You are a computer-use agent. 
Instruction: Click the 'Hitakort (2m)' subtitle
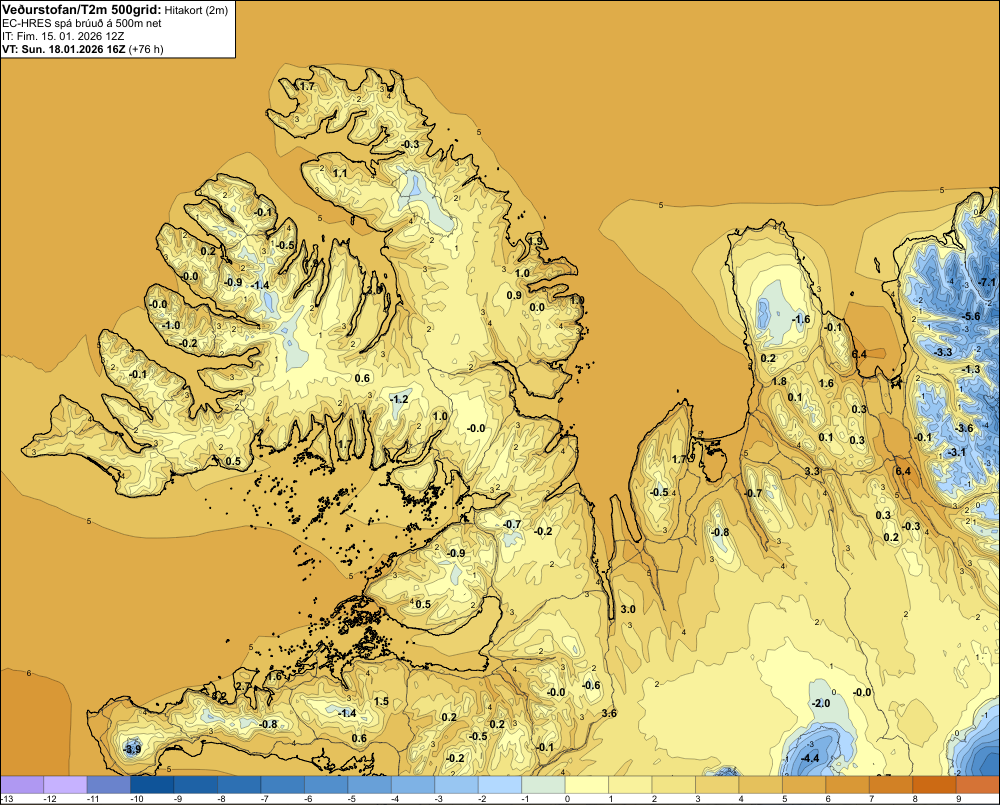pyautogui.click(x=196, y=10)
